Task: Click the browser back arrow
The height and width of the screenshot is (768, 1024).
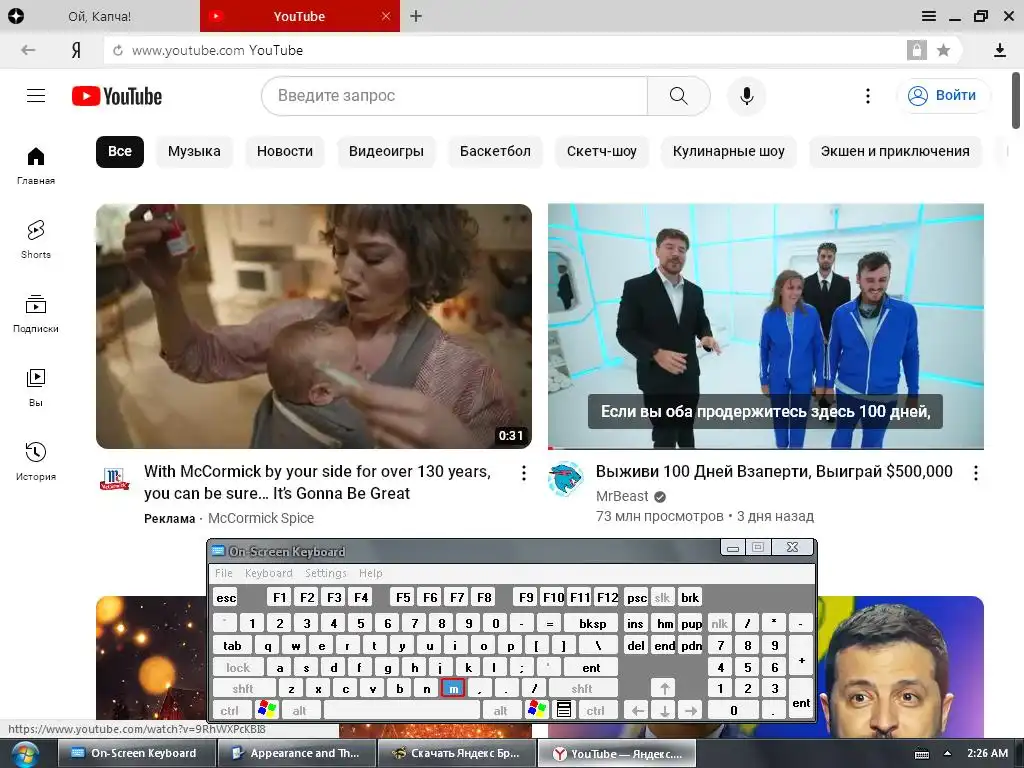Action: pos(27,50)
